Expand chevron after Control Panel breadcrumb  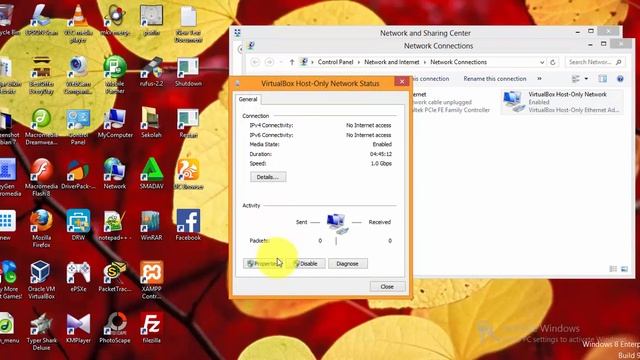coord(359,62)
